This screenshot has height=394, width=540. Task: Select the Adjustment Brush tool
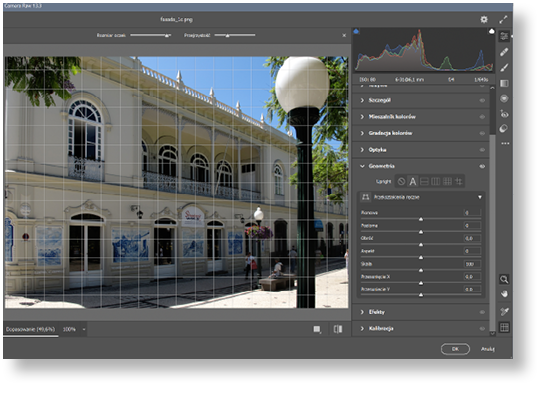[504, 68]
